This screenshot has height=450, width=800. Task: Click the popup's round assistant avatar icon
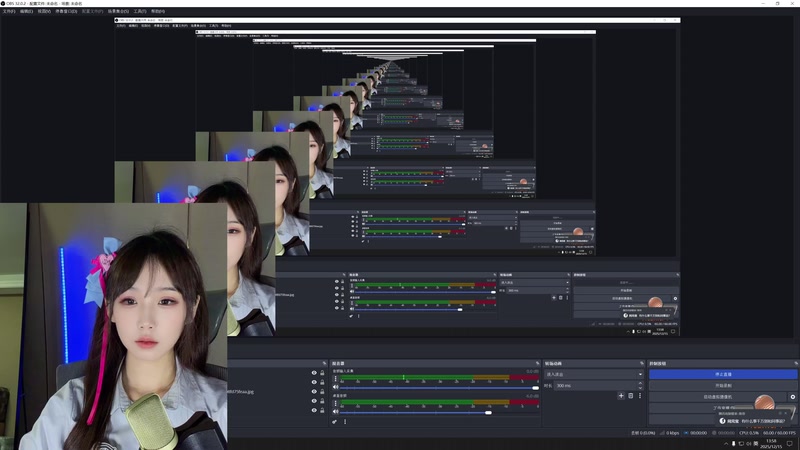pyautogui.click(x=722, y=421)
